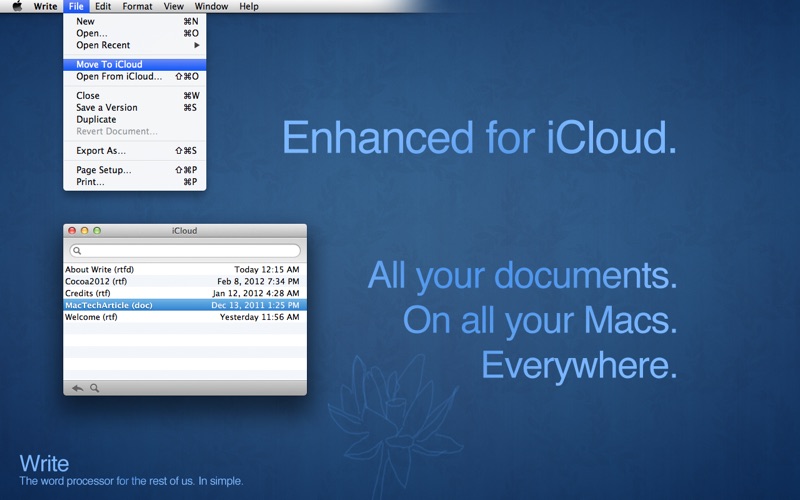Open the Format menu

pyautogui.click(x=137, y=6)
